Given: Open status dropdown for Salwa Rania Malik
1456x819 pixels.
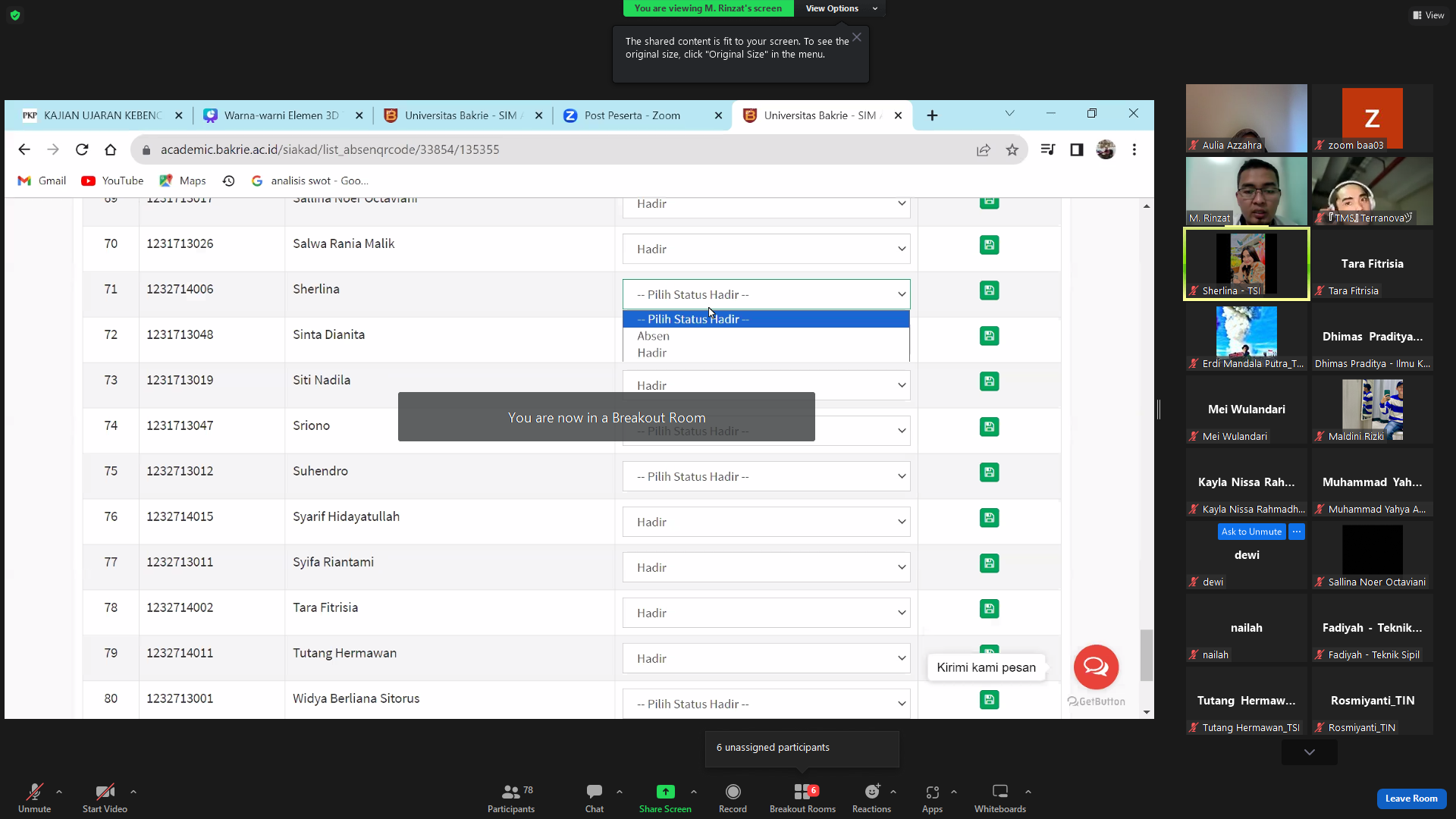Looking at the screenshot, I should click(x=766, y=249).
